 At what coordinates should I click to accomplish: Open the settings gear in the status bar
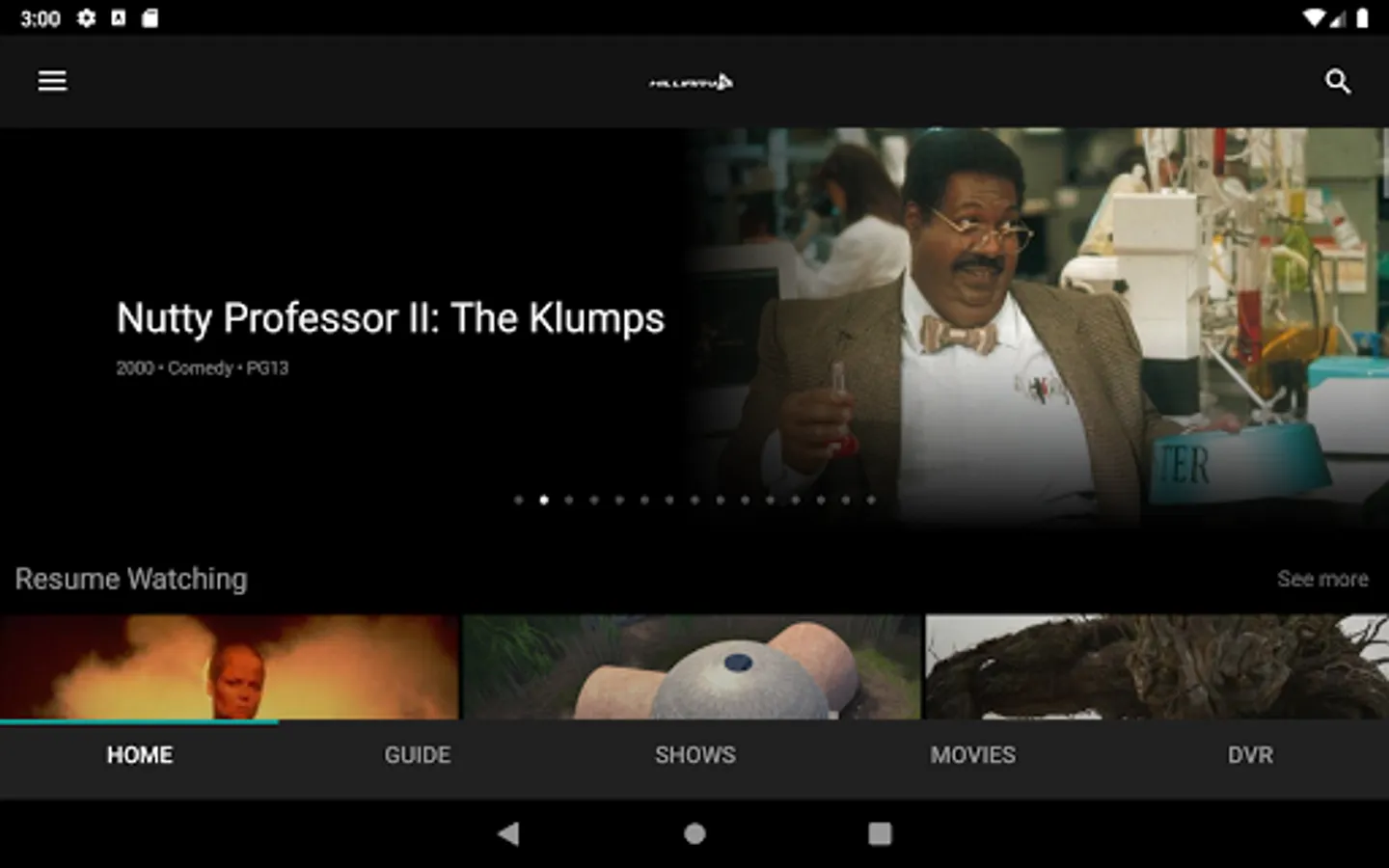pos(86,18)
